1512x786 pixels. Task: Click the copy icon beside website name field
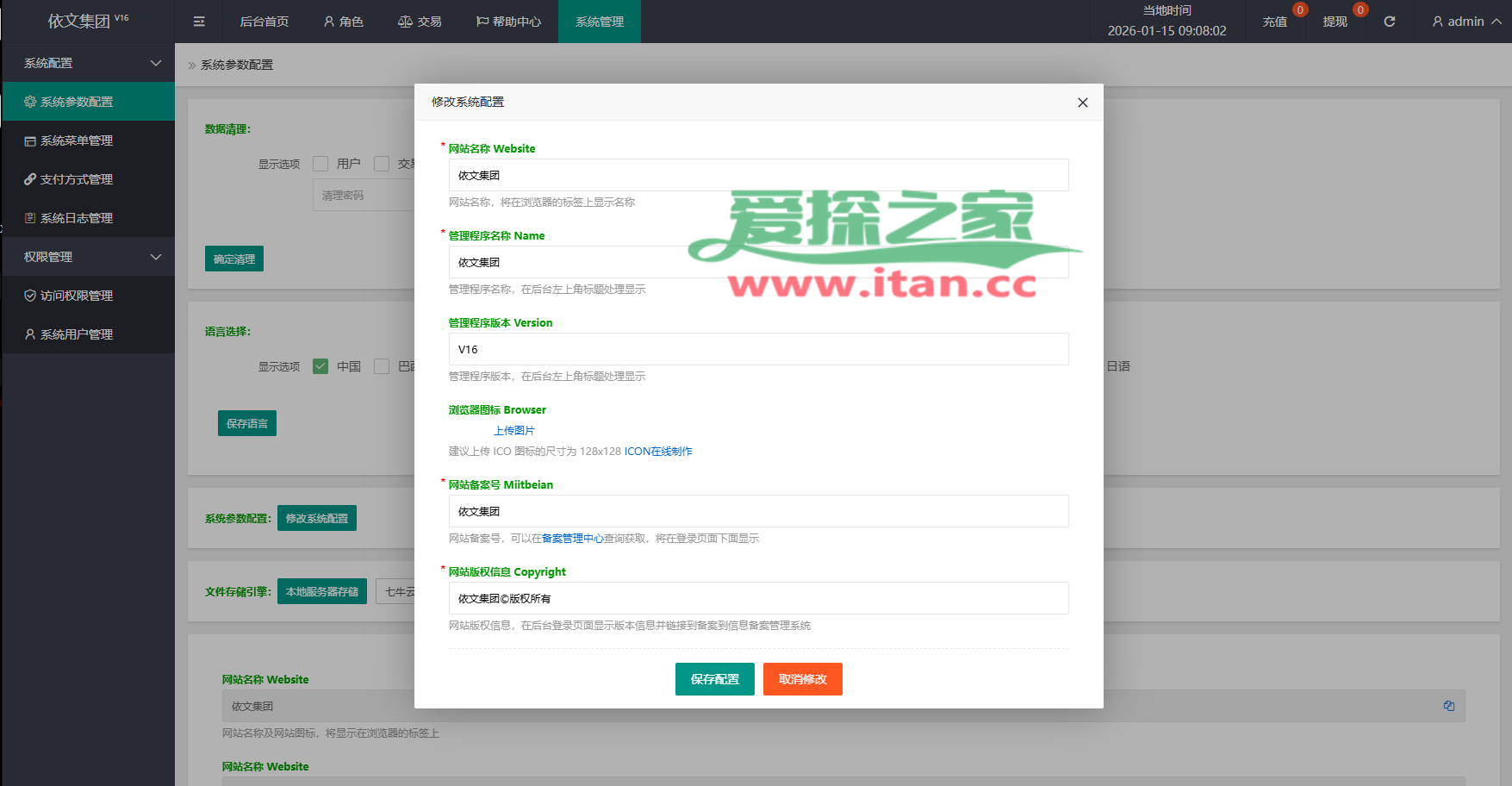pos(1448,706)
